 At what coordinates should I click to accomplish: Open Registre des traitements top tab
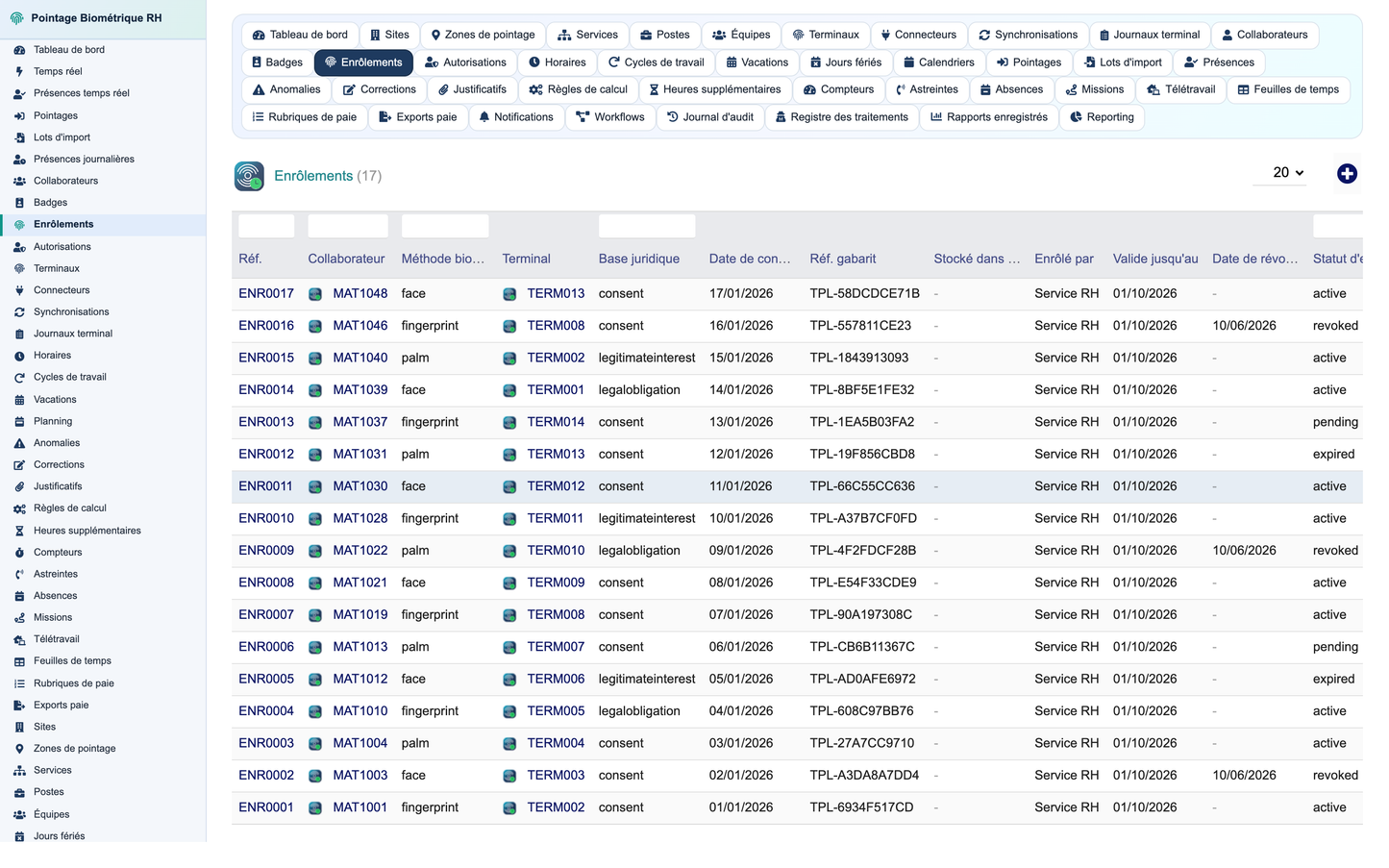[842, 117]
